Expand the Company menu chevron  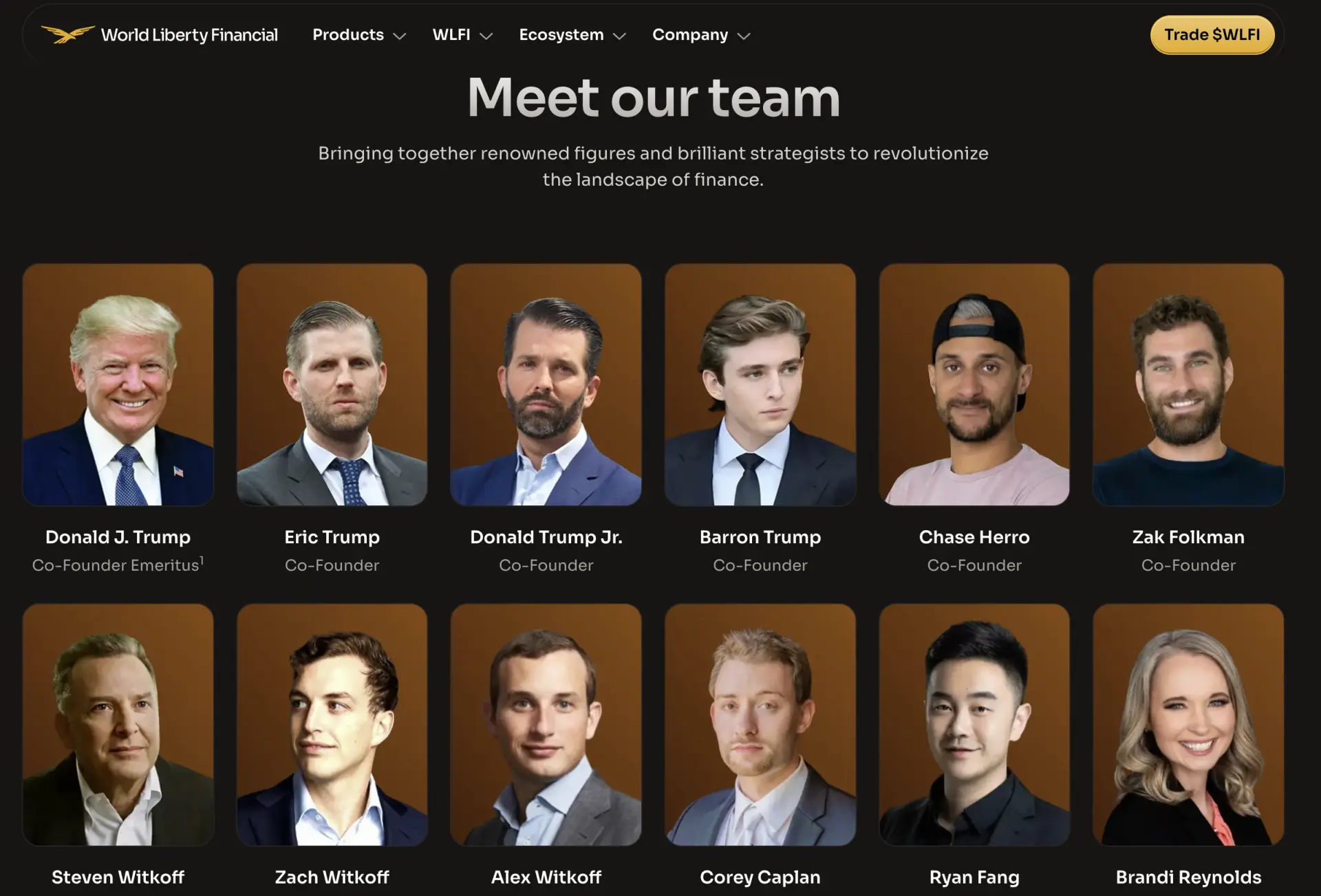pos(744,36)
